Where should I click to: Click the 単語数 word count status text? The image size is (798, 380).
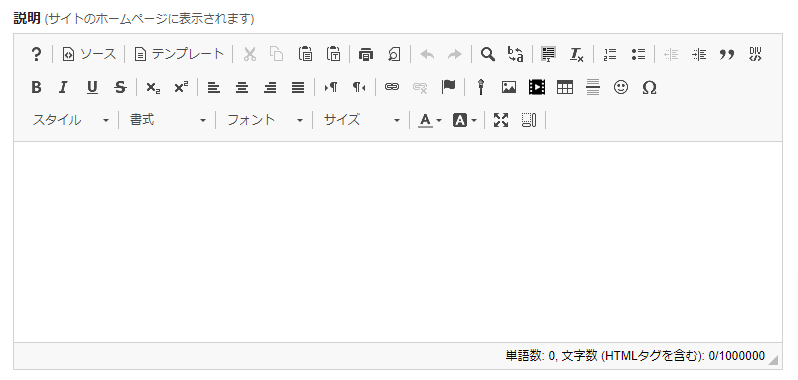[x=635, y=356]
